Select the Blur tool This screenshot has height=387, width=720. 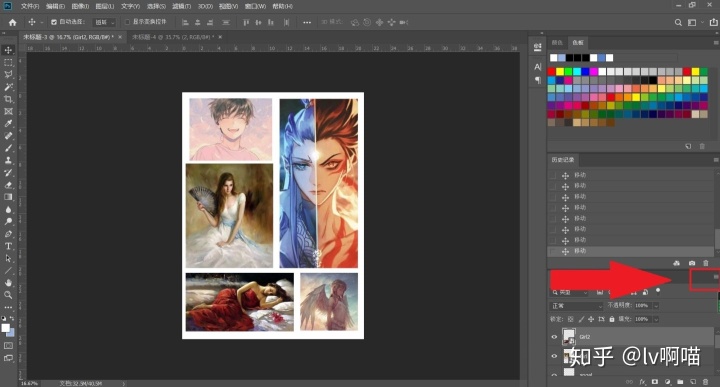8,209
